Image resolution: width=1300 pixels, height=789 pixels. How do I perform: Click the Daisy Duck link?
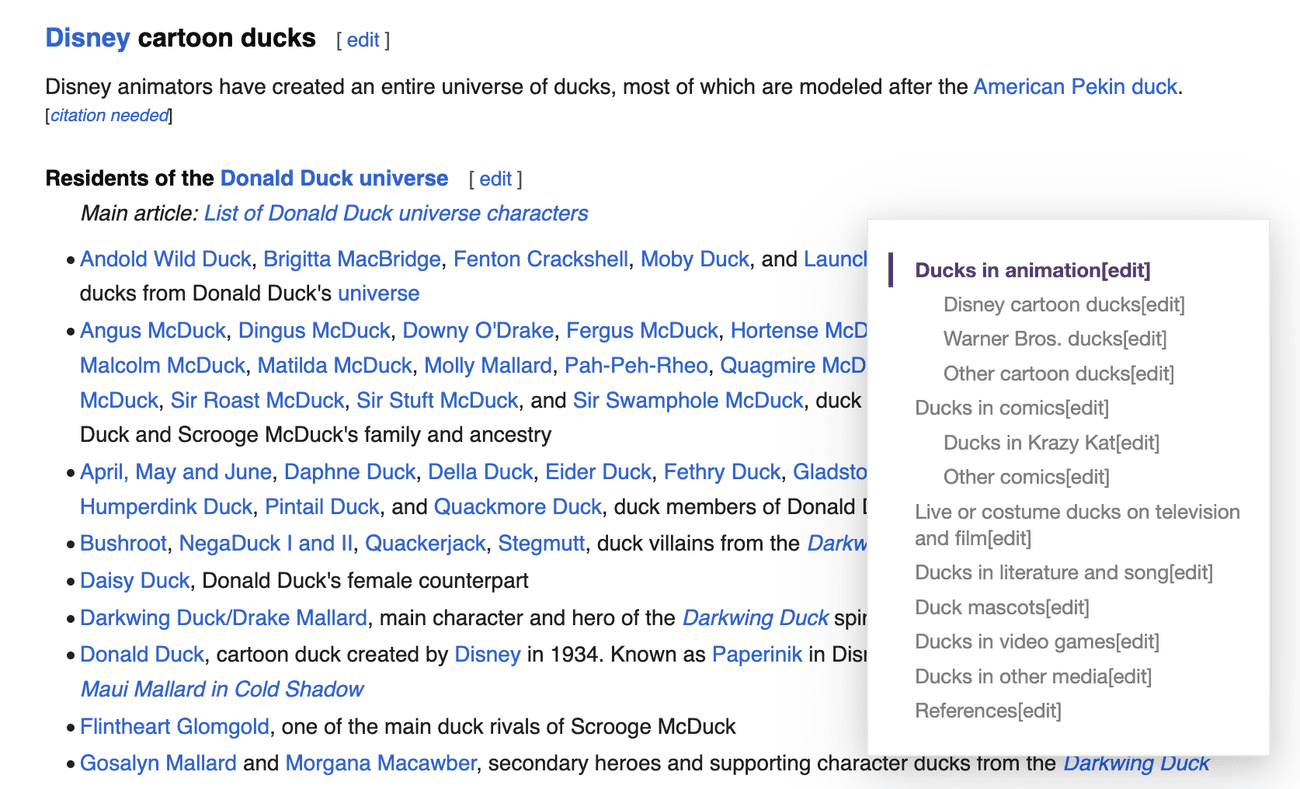click(135, 580)
